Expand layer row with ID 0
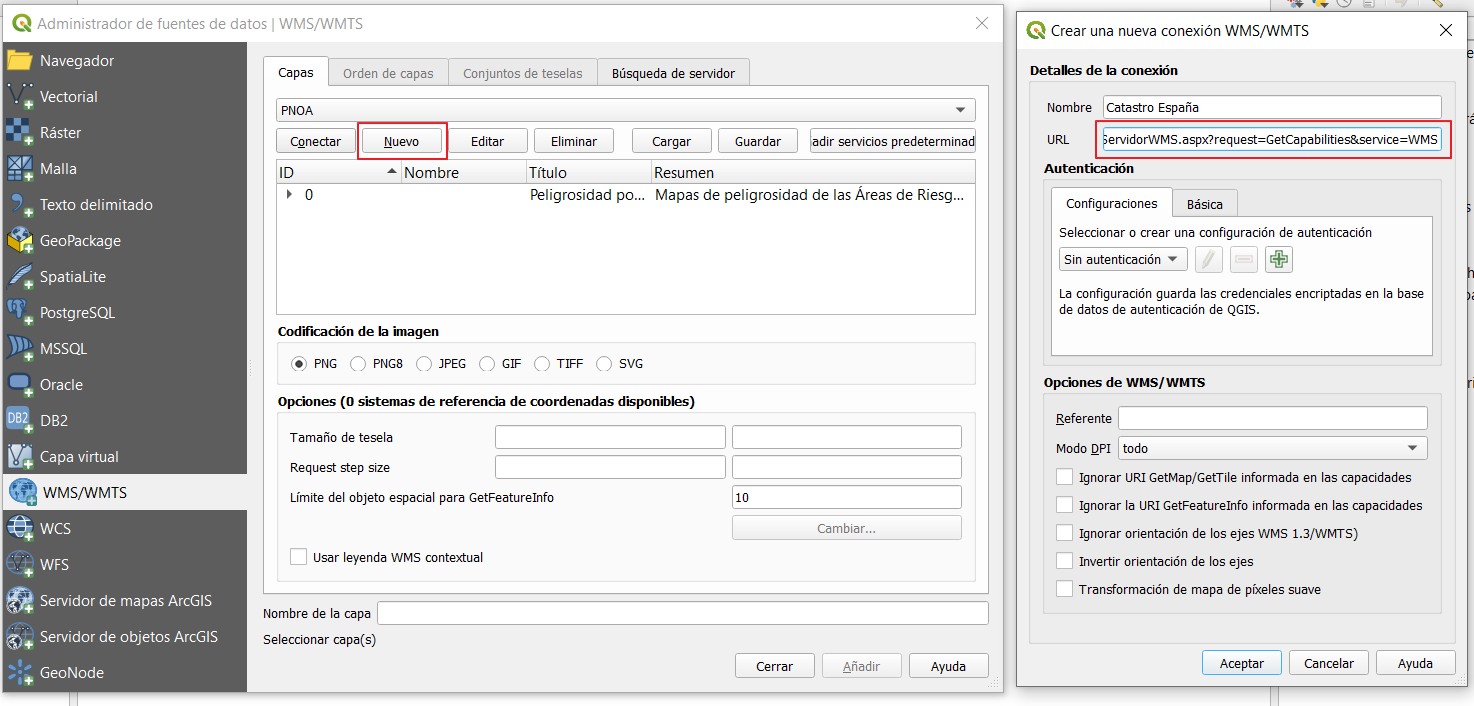 click(289, 195)
